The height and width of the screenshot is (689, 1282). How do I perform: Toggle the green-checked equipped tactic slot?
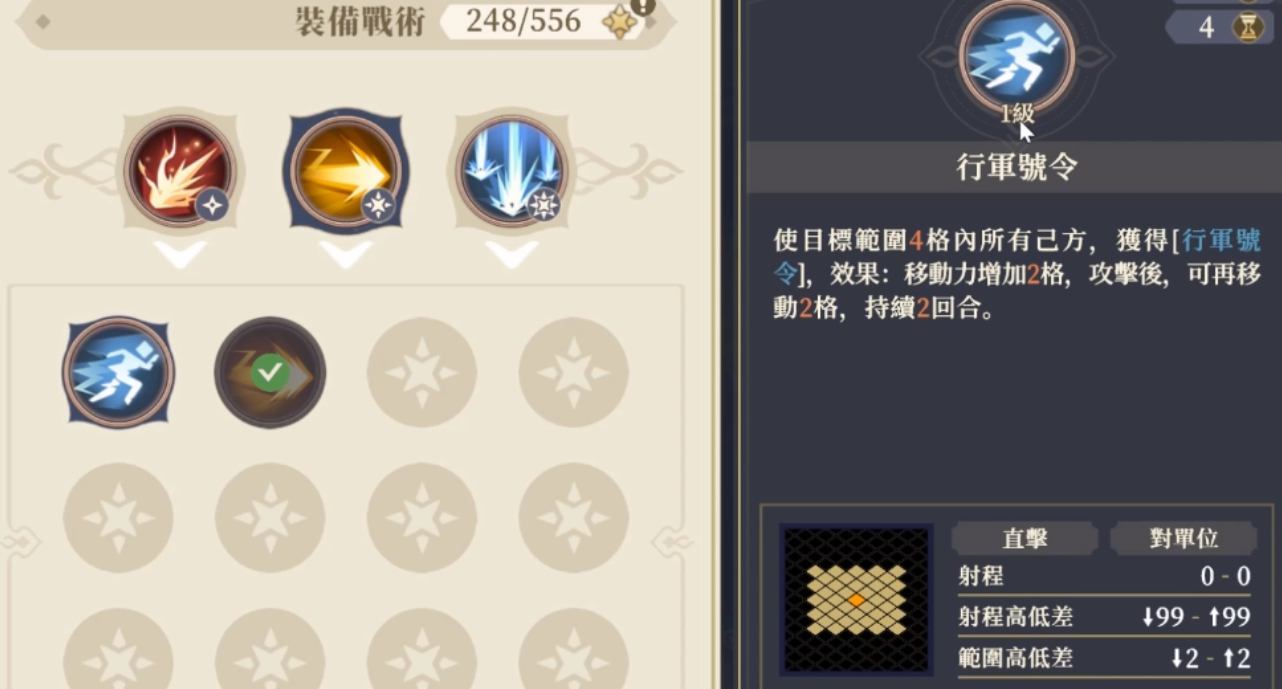coord(270,372)
